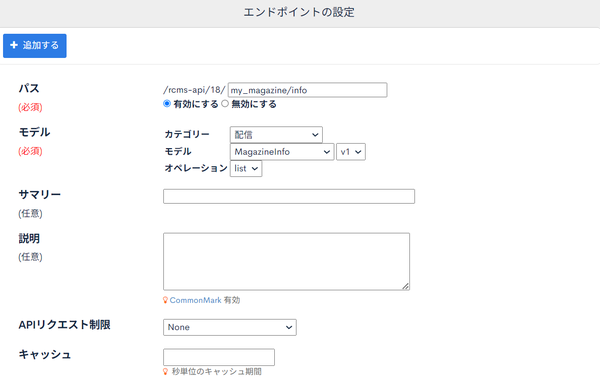Click the plus icon on 追加する
Viewport: 600px width, 380px height.
[x=14, y=45]
